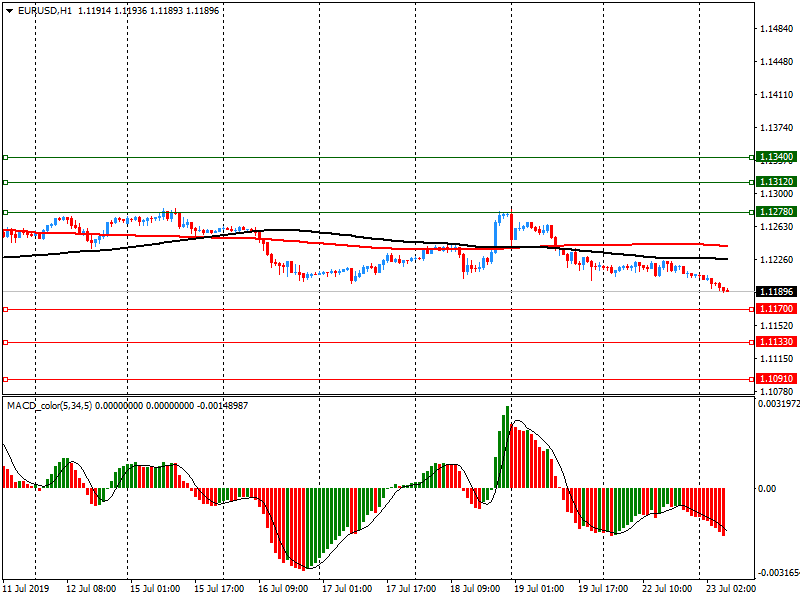Click the right handle of the 1.11700 line
This screenshot has height=600, width=800.
(752, 310)
